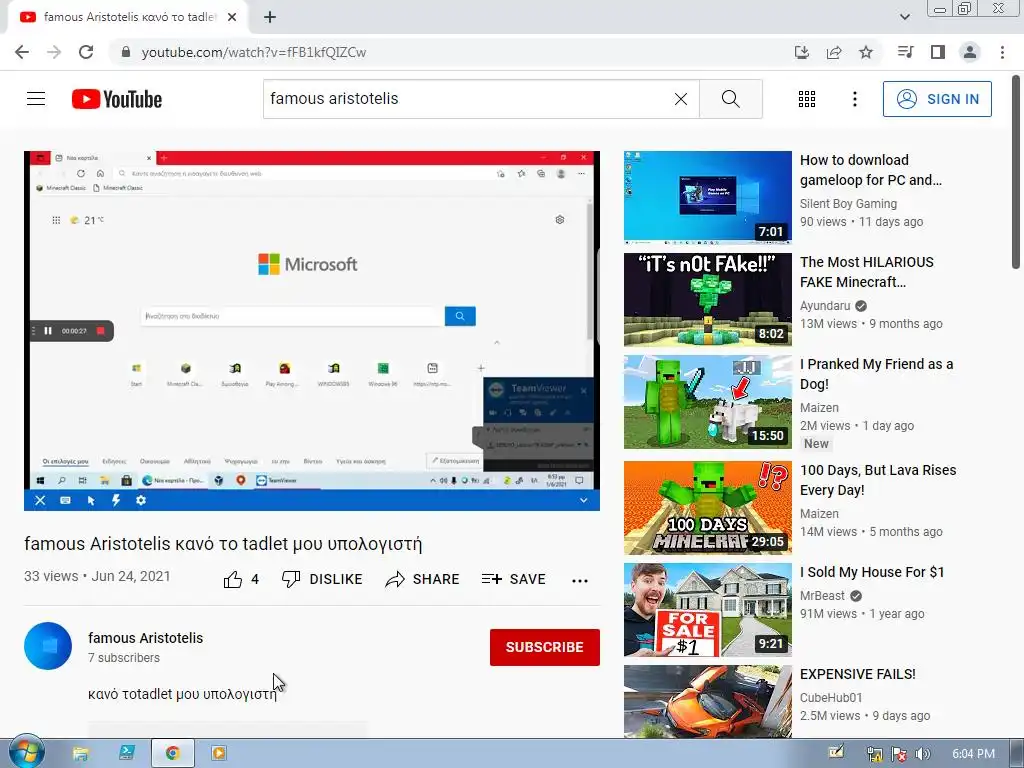This screenshot has width=1024, height=768.
Task: Click the '33 views • Jun 24, 2021' text
Action: tap(97, 577)
